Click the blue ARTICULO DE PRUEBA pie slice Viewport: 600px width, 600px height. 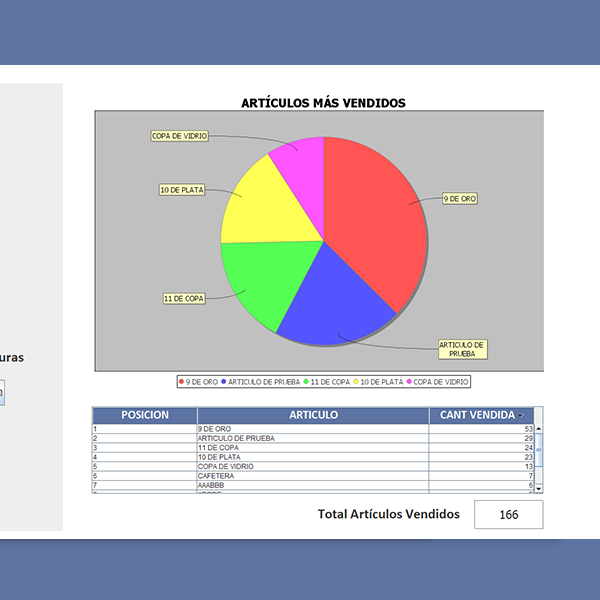pyautogui.click(x=335, y=295)
